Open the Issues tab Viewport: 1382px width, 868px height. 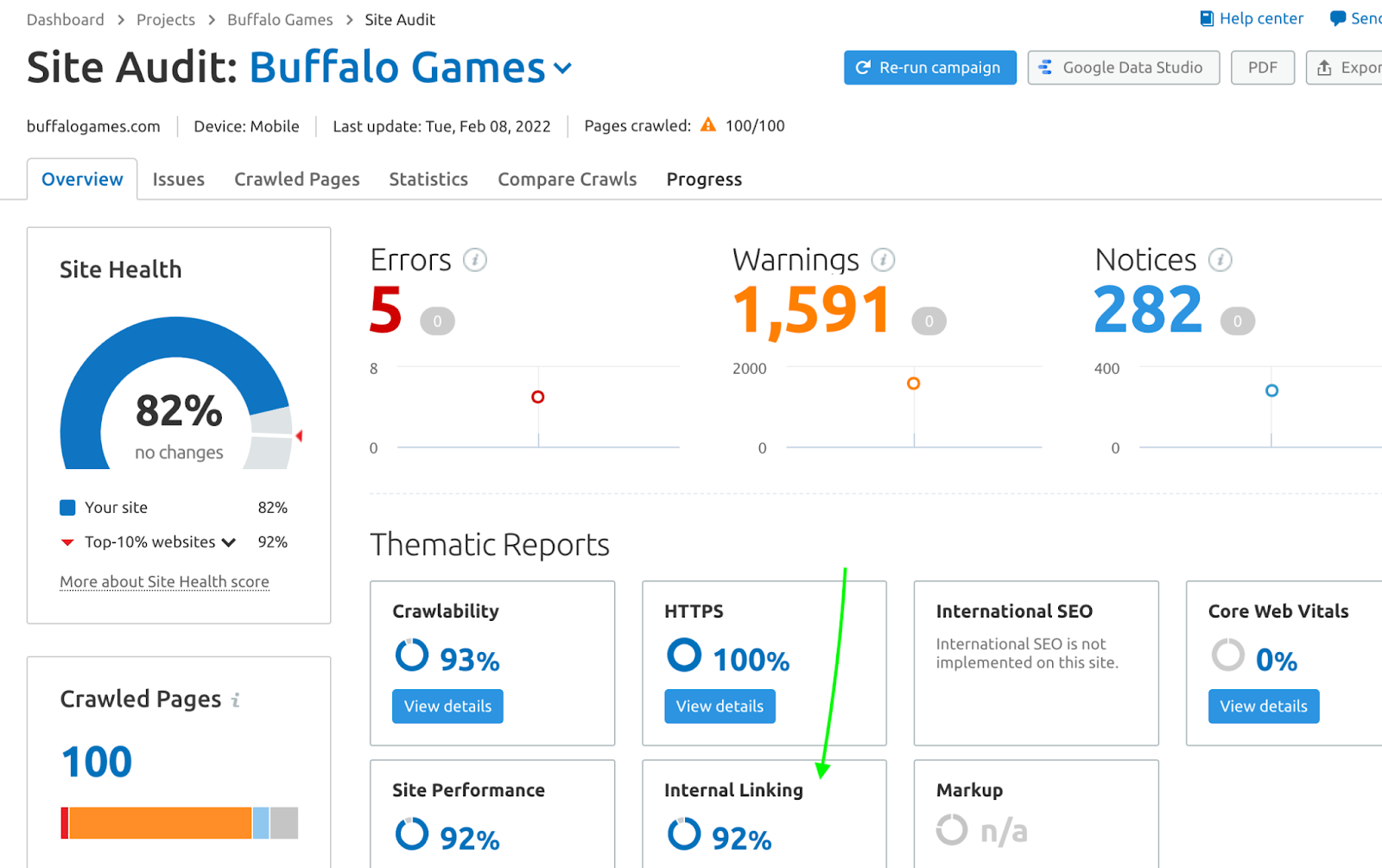coord(179,179)
